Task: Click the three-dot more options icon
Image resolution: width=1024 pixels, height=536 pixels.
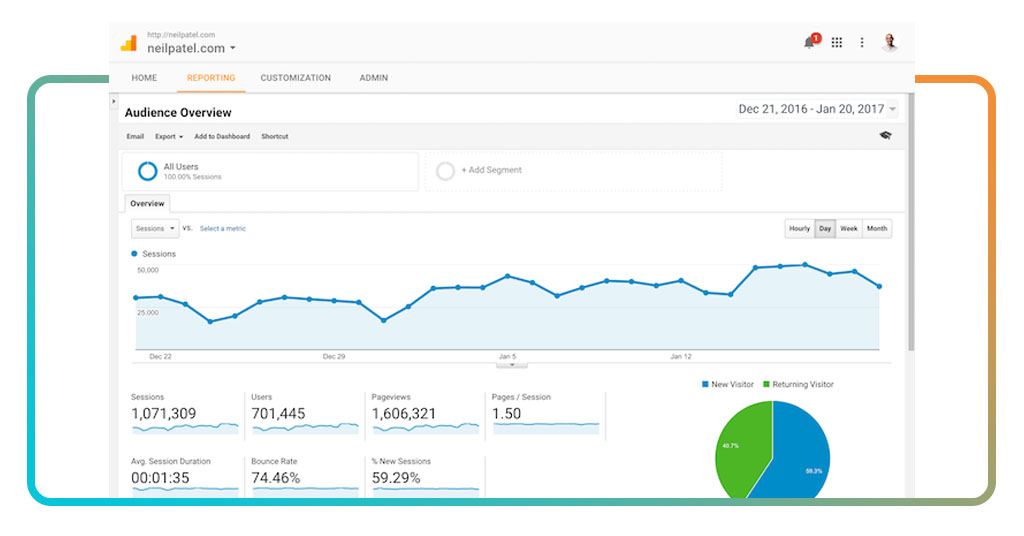Action: tap(862, 42)
